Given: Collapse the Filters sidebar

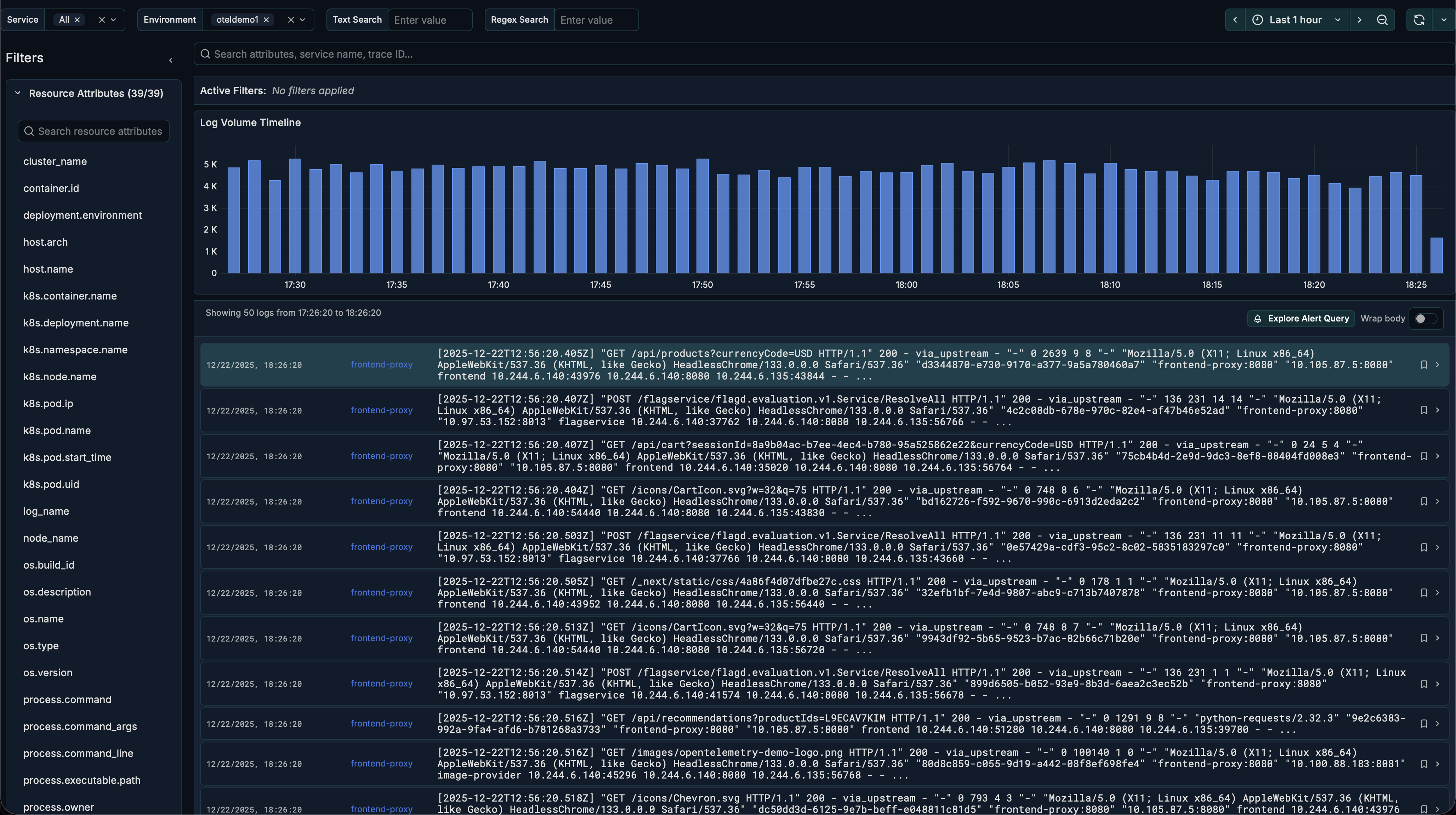Looking at the screenshot, I should [x=171, y=59].
